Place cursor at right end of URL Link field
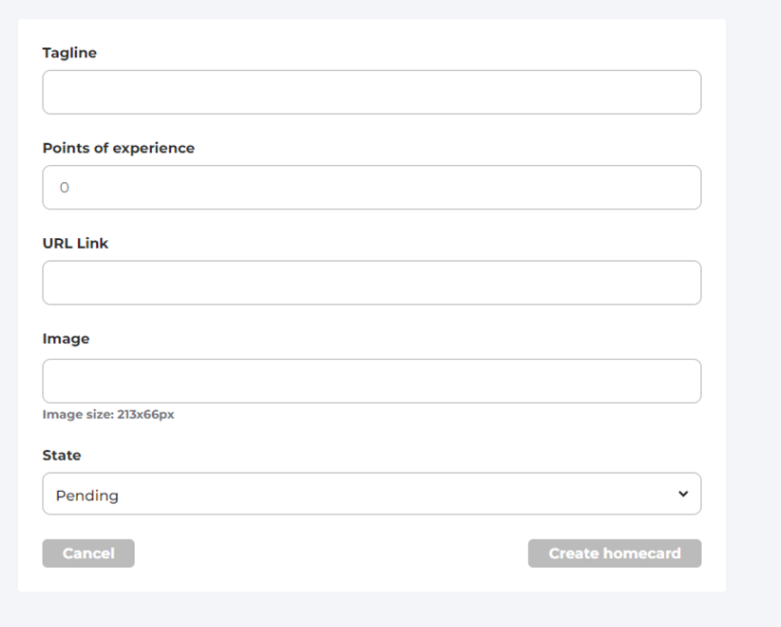Image resolution: width=781 pixels, height=627 pixels. (x=690, y=283)
